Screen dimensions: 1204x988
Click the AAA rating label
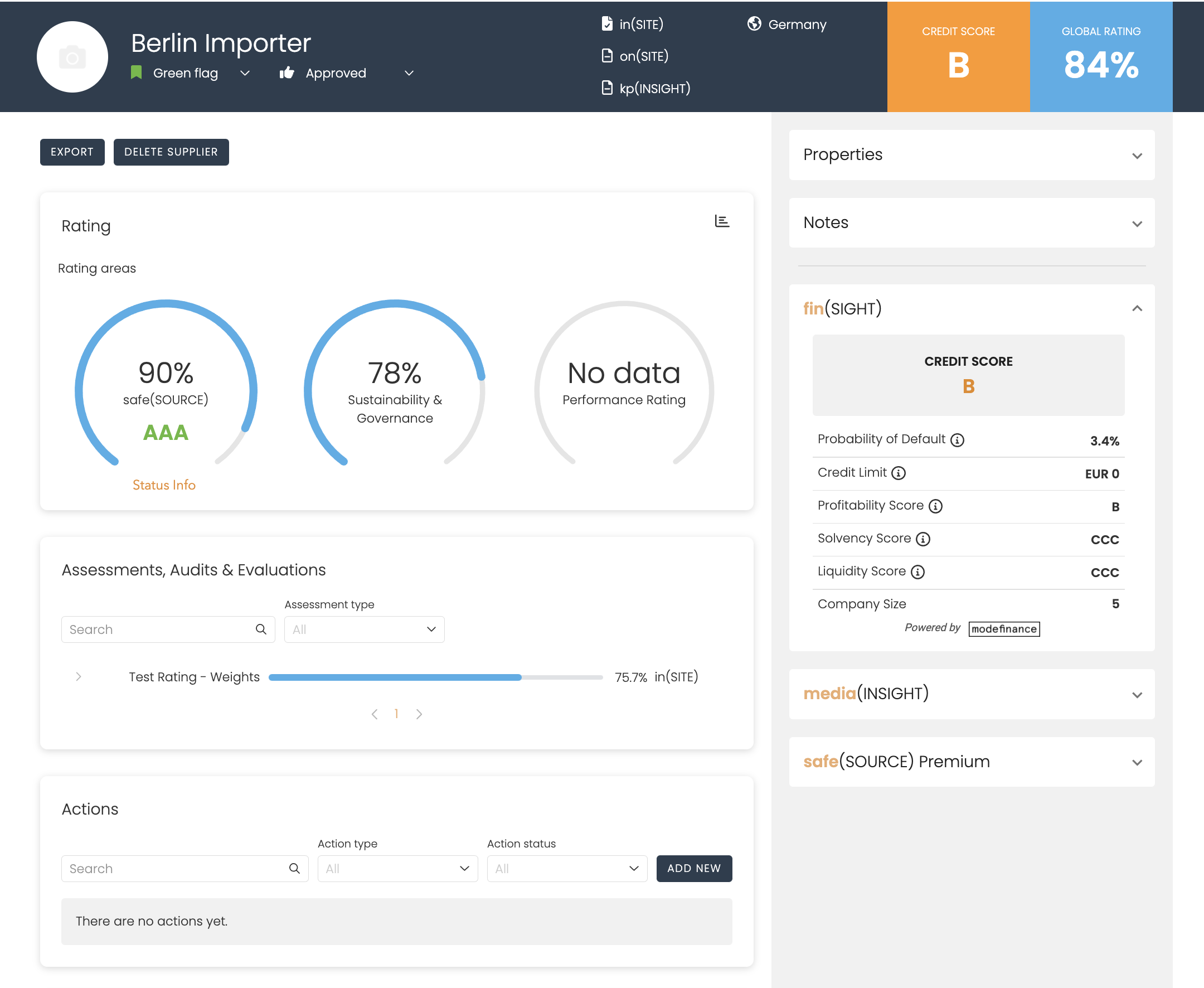tap(166, 433)
